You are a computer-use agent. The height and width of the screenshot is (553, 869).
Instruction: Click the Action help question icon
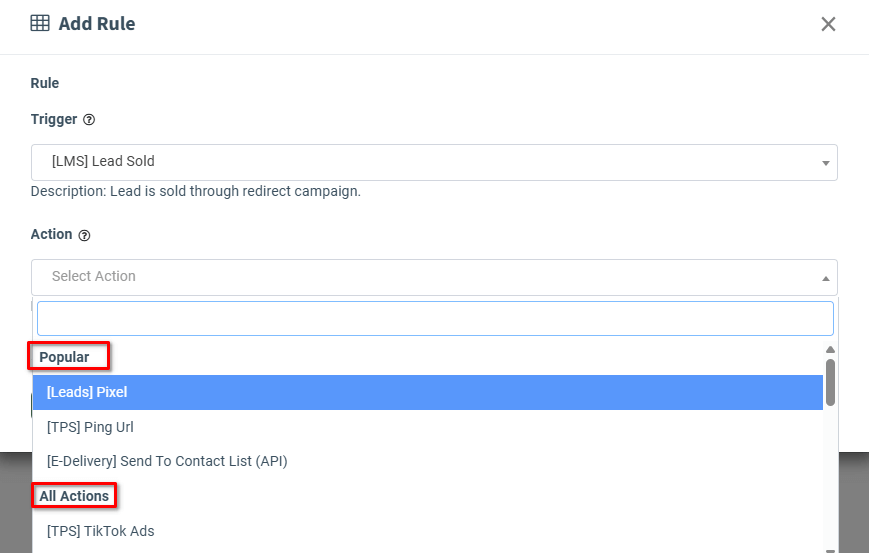[84, 236]
